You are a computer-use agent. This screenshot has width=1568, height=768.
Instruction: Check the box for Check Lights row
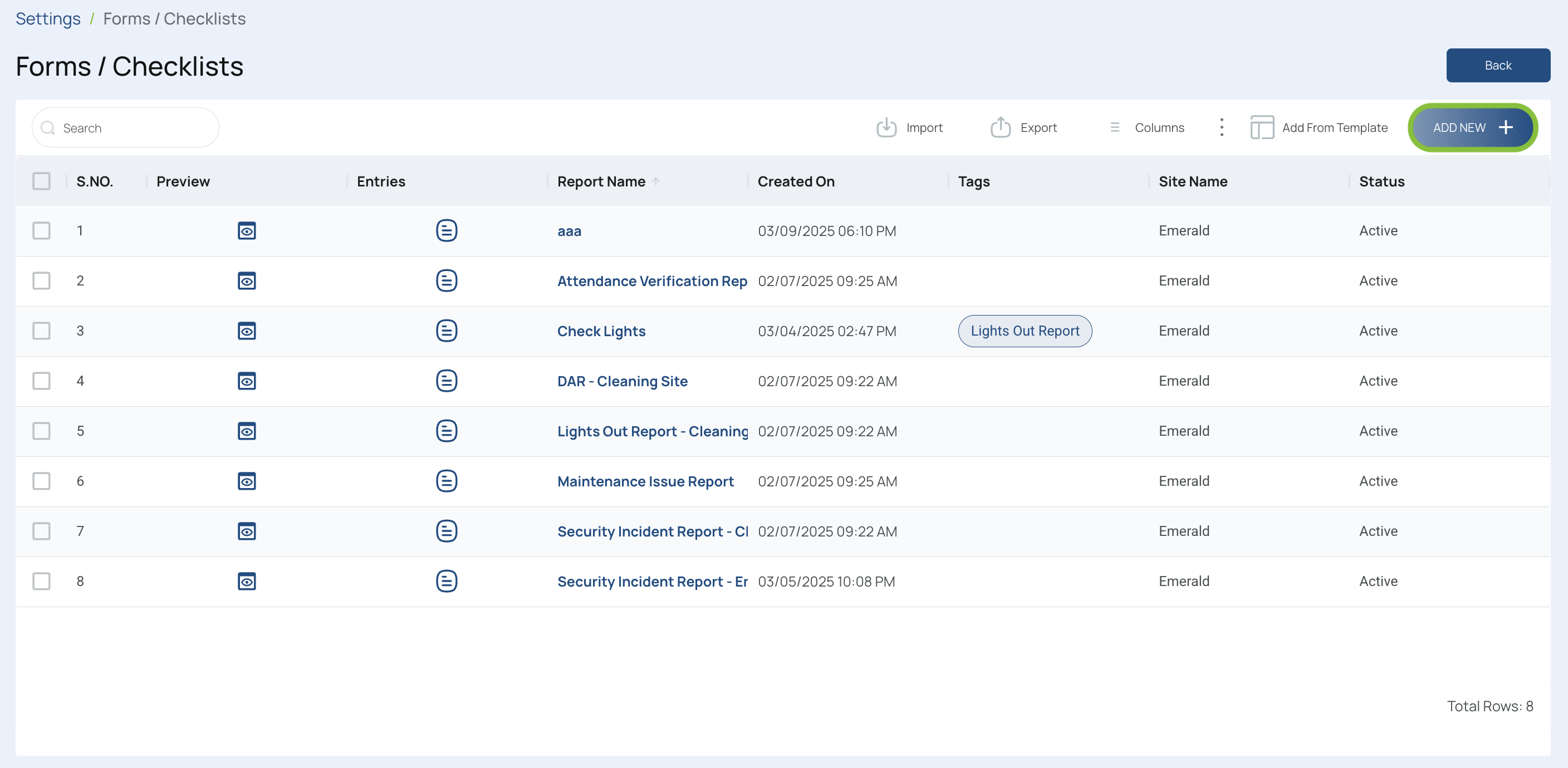(x=41, y=331)
